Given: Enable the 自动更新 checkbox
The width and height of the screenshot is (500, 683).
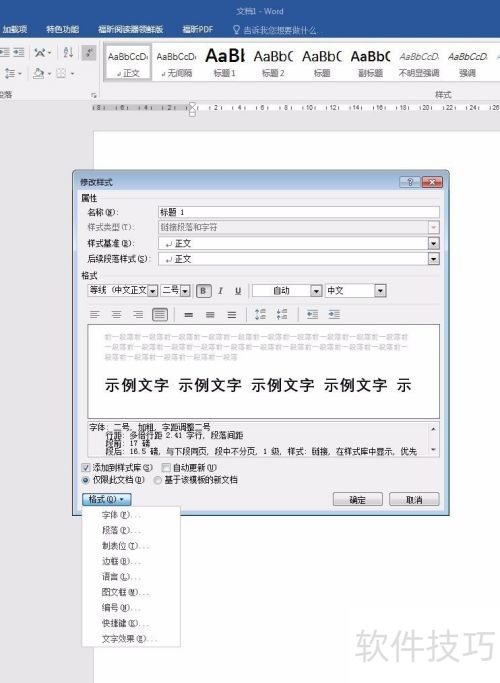Looking at the screenshot, I should click(x=166, y=468).
